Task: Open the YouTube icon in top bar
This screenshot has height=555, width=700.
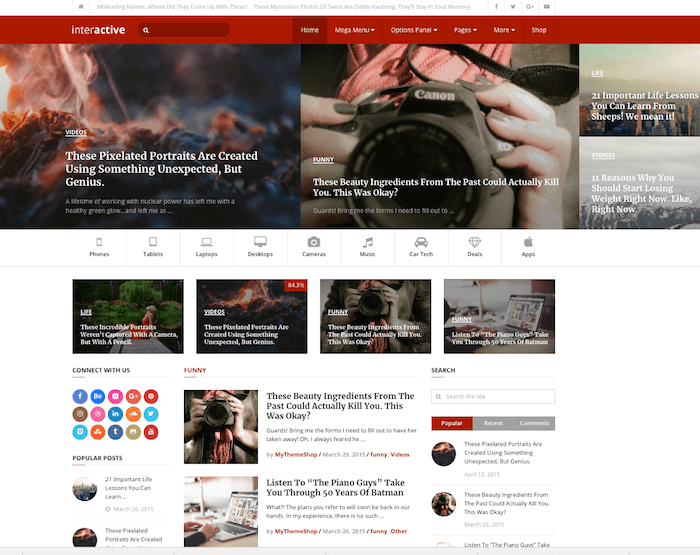Action: (x=546, y=7)
